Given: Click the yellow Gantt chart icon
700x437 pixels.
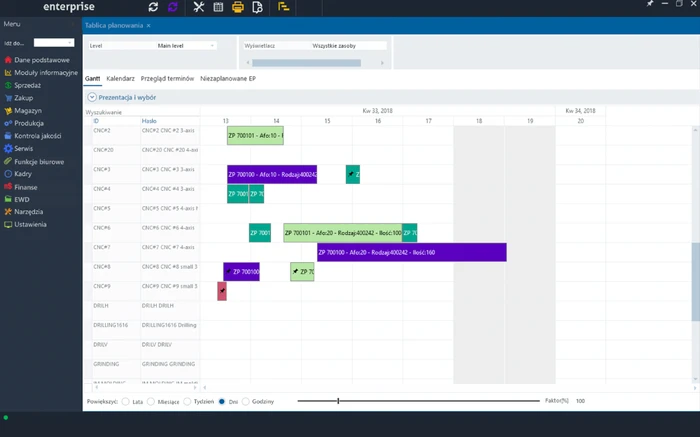Looking at the screenshot, I should [x=284, y=7].
